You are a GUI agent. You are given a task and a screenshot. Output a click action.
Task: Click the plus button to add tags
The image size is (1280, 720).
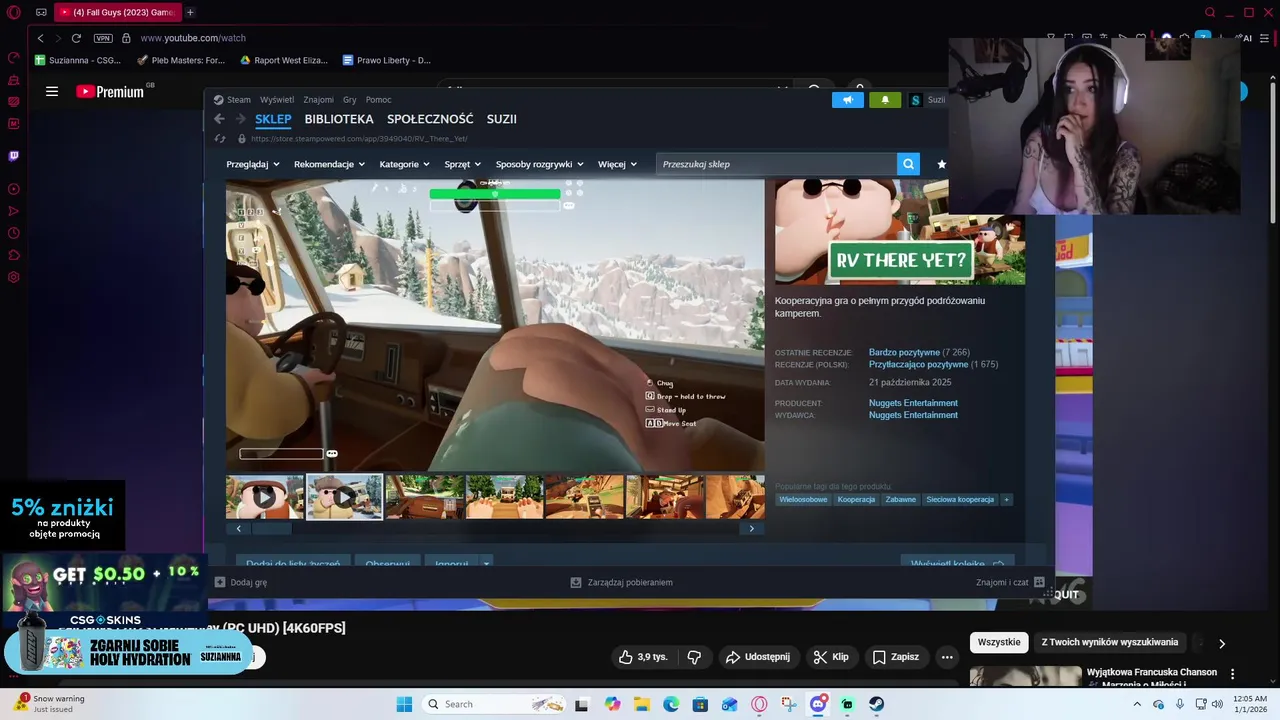[x=1006, y=499]
